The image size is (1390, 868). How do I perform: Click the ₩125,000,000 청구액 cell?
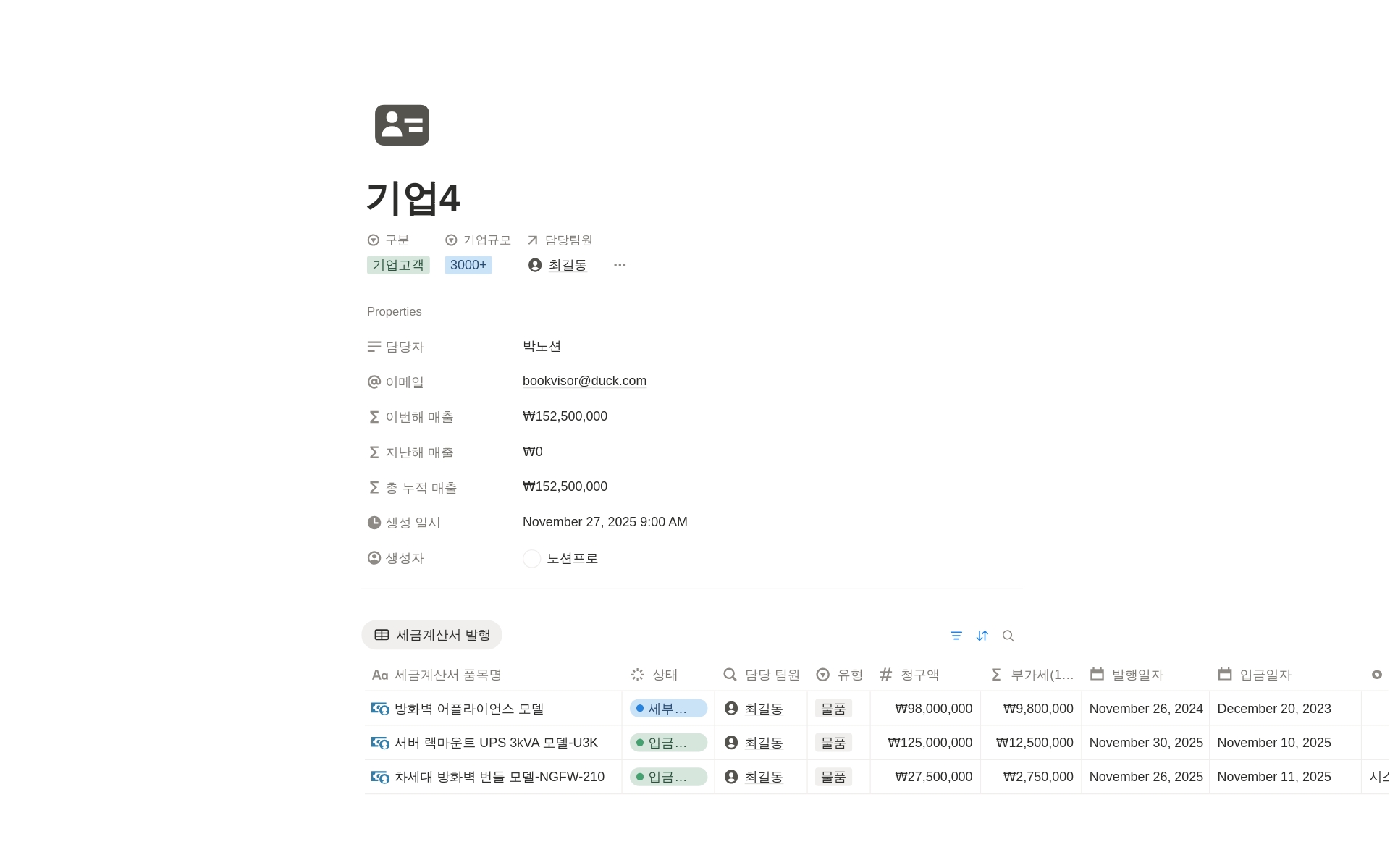[x=925, y=743]
